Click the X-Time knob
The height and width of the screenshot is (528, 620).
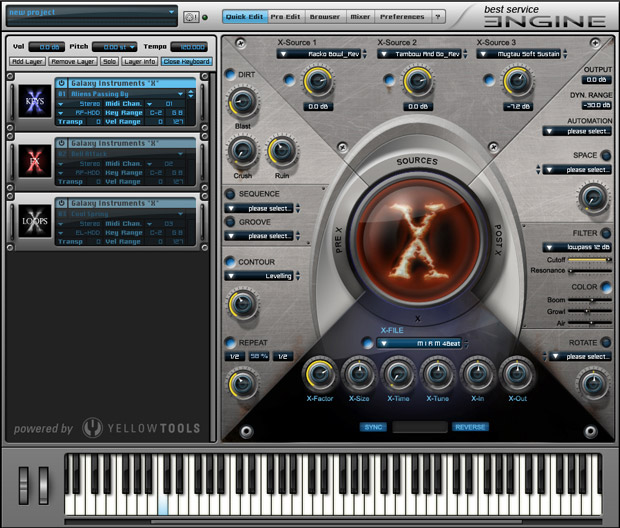pos(398,374)
